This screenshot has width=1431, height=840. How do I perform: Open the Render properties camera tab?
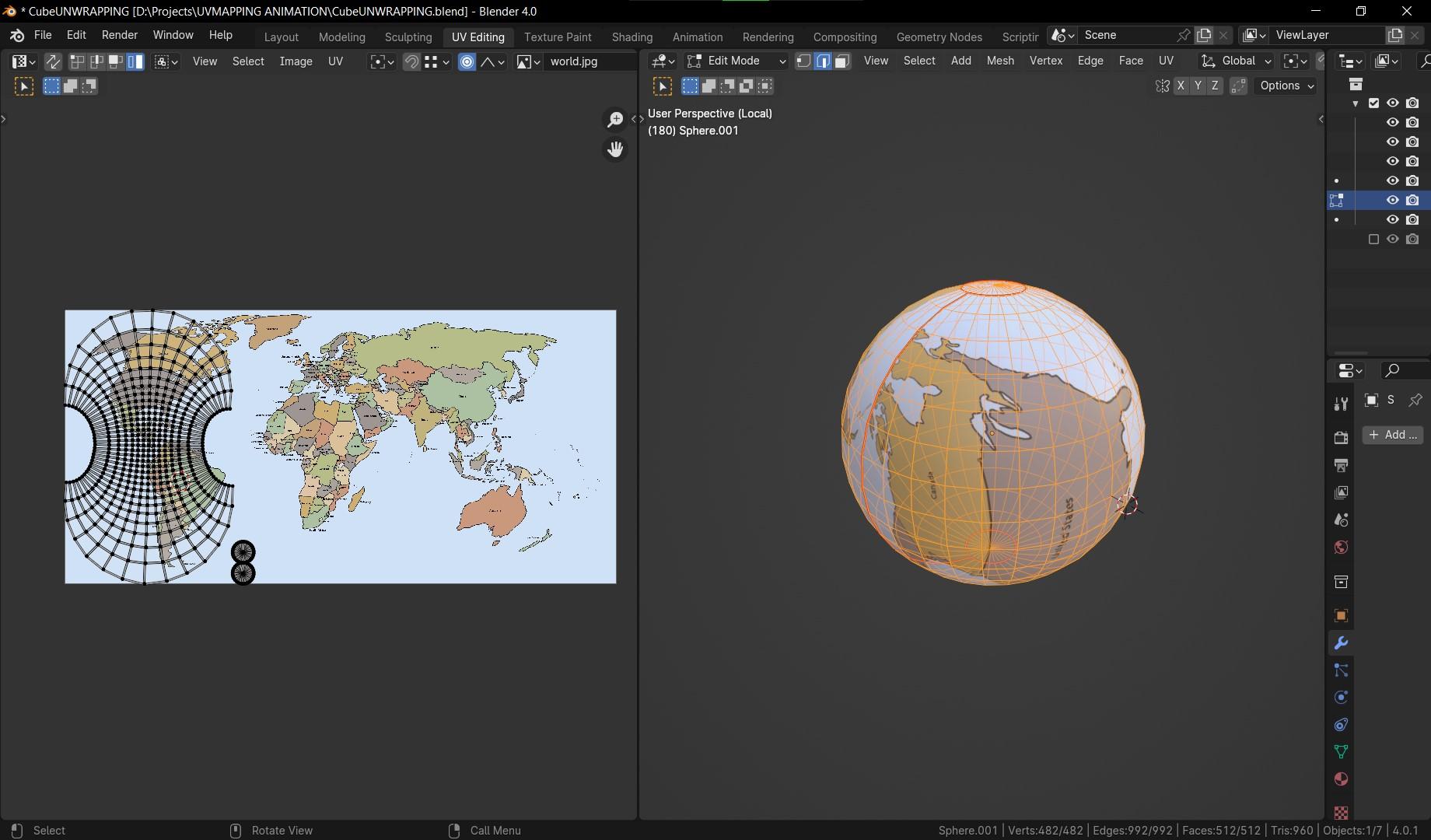[x=1341, y=438]
